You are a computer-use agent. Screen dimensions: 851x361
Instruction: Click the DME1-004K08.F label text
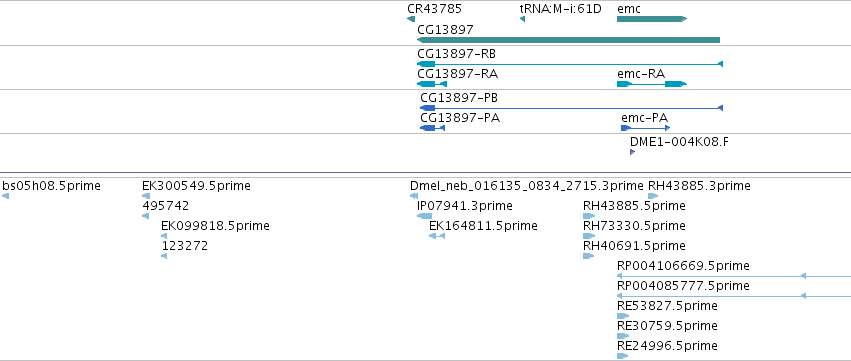tap(679, 142)
